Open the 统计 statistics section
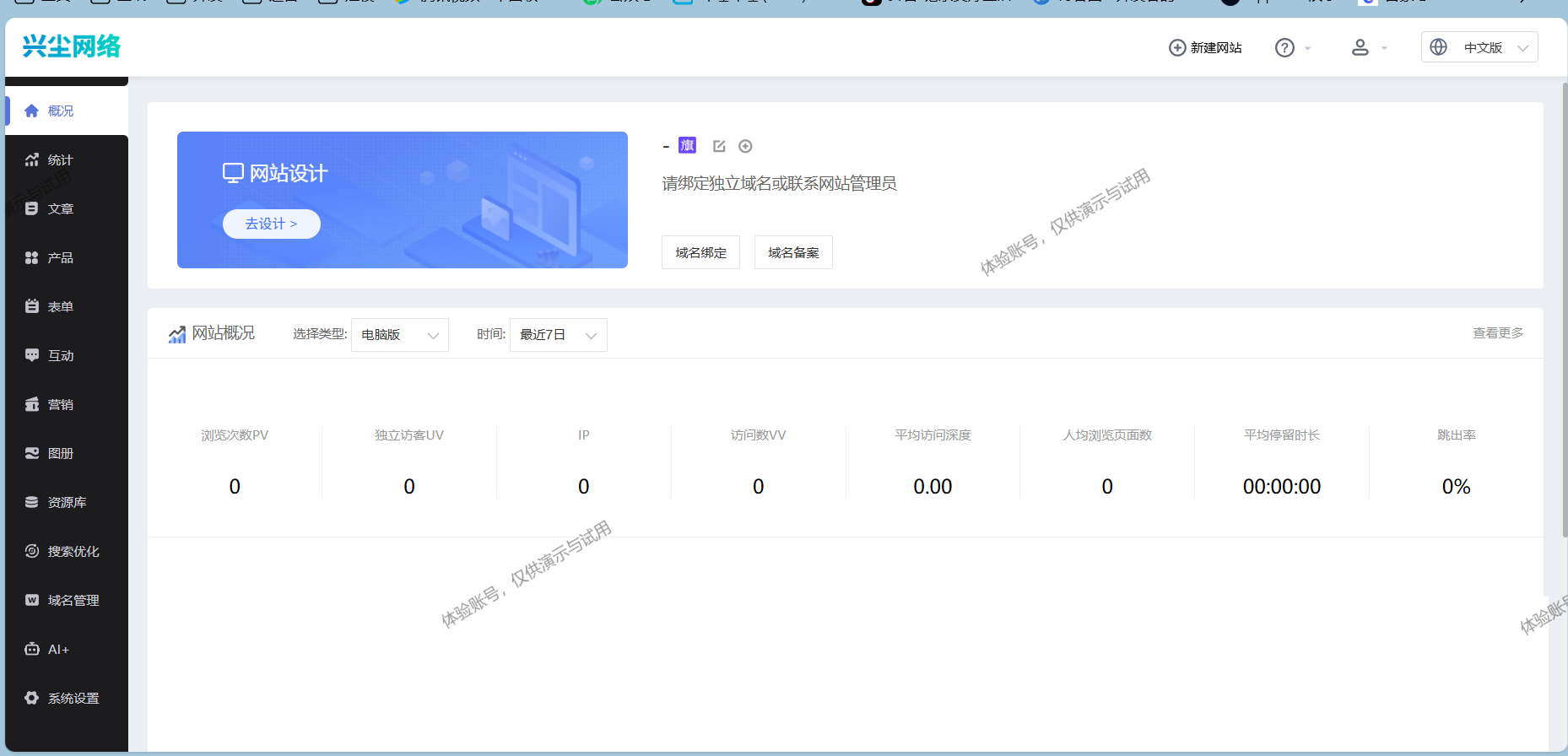This screenshot has height=756, width=1568. 67,159
